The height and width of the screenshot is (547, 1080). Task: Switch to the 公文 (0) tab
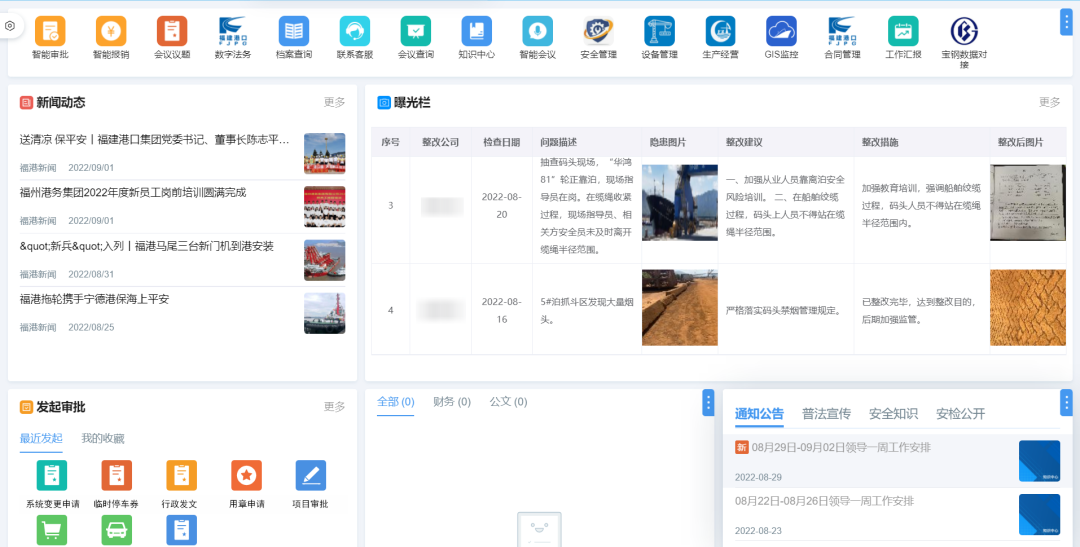click(508, 402)
